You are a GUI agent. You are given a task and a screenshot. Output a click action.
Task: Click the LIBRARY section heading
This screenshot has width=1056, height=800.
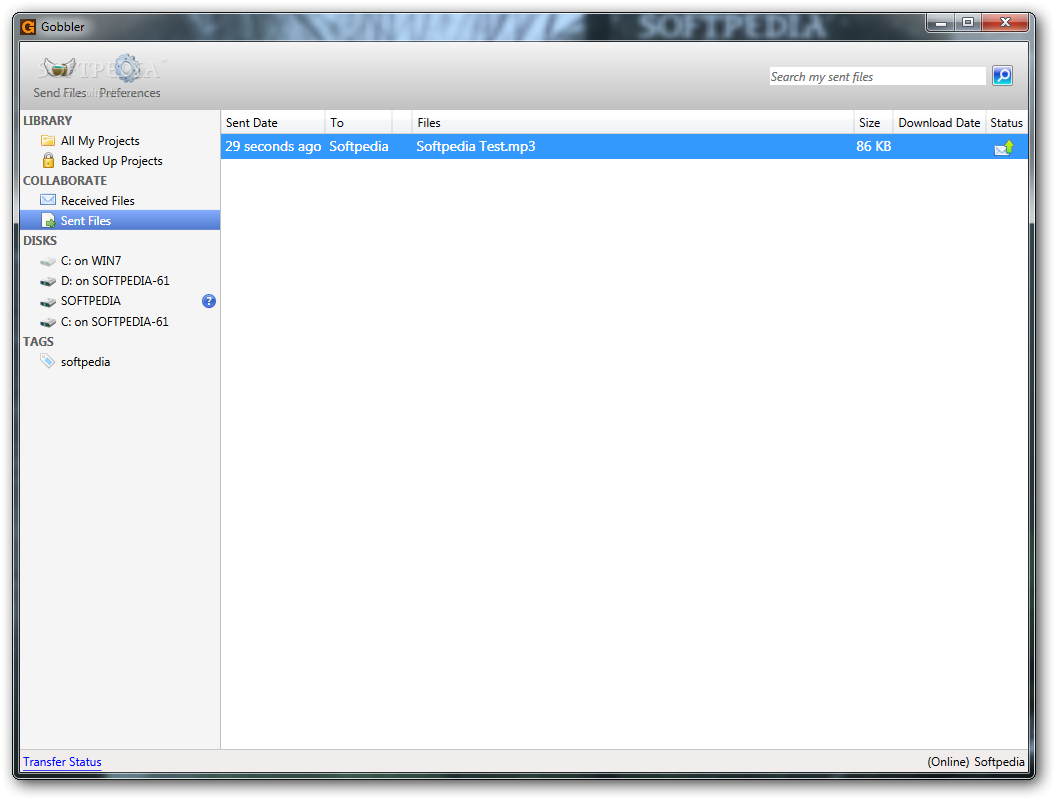(x=47, y=121)
